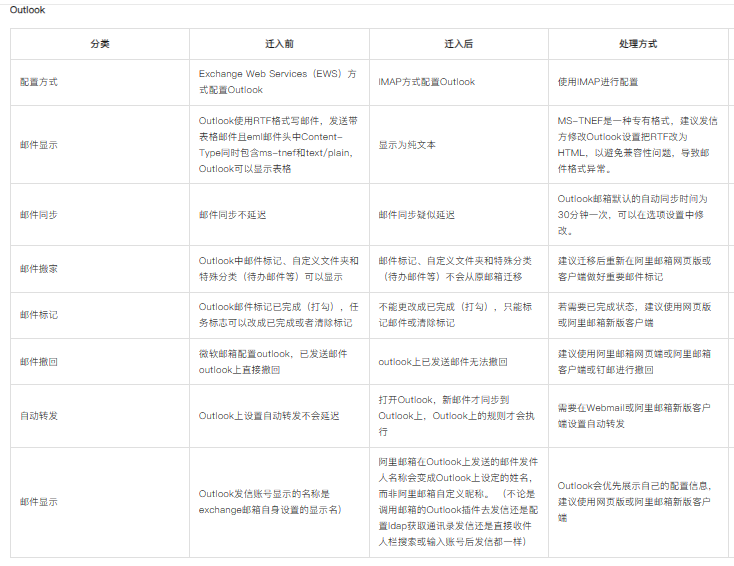Click the '自动转发' row label
This screenshot has width=734, height=566.
point(39,416)
